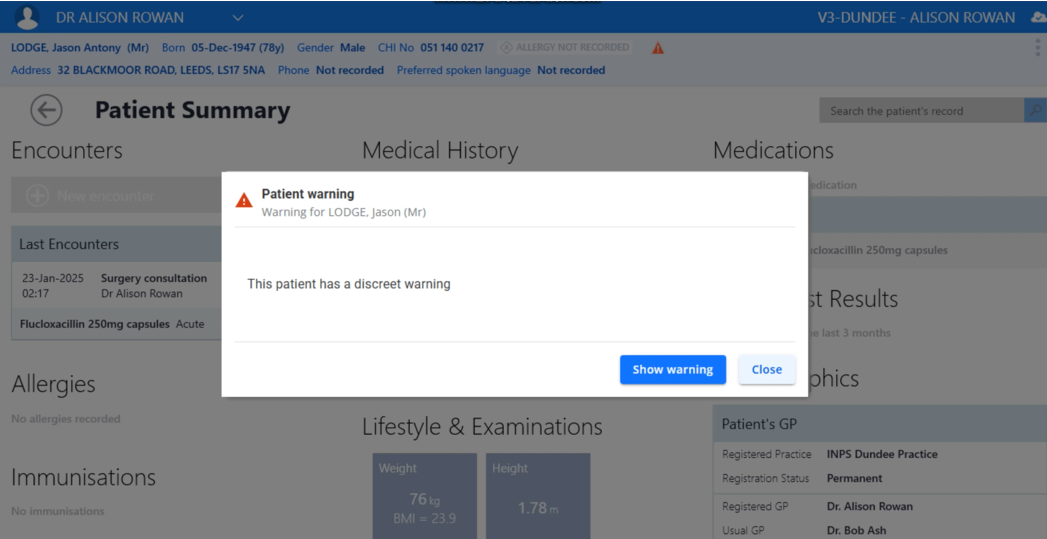Click the plus icon on New encounter
This screenshot has height=539, width=1047.
(x=37, y=195)
